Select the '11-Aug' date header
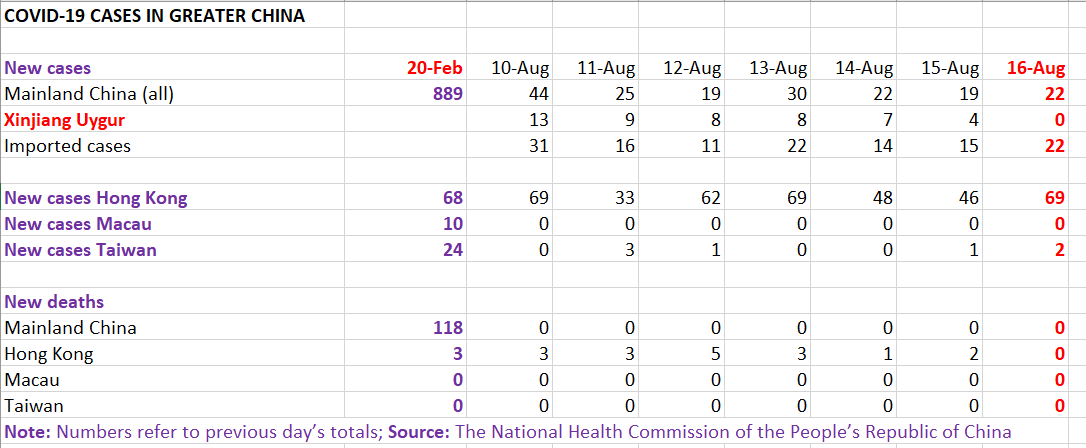Screen dimensions: 1086x448 click(x=606, y=68)
